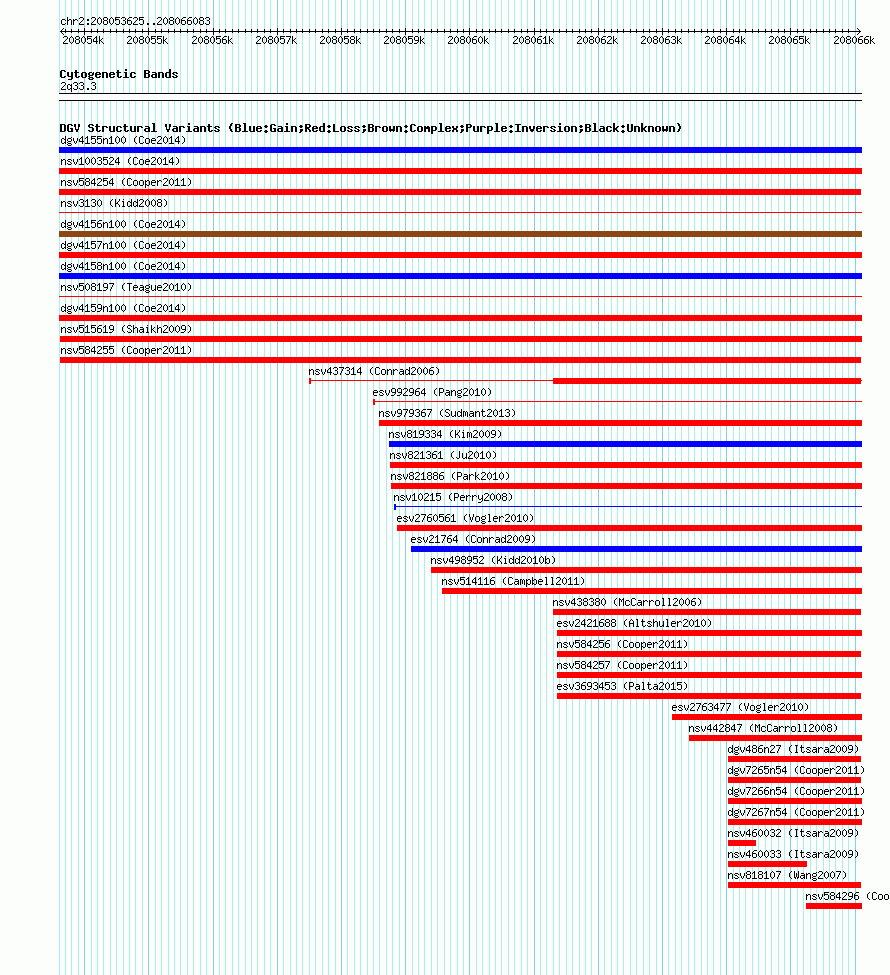This screenshot has height=975, width=890.
Task: Open dgv4157n100 (Coe2014) variant label
Action: tap(123, 246)
